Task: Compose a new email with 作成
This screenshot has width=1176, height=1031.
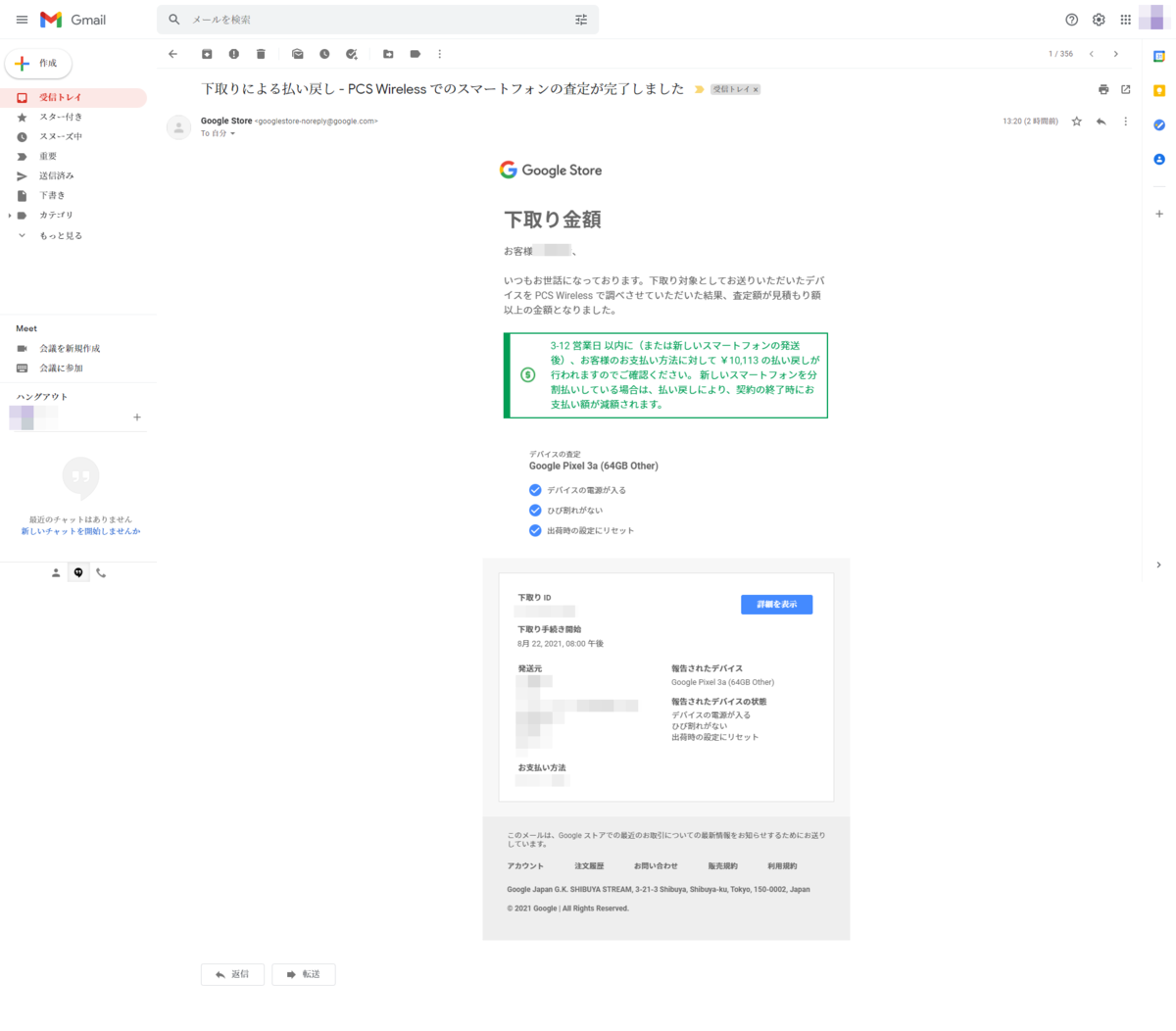Action: (38, 64)
